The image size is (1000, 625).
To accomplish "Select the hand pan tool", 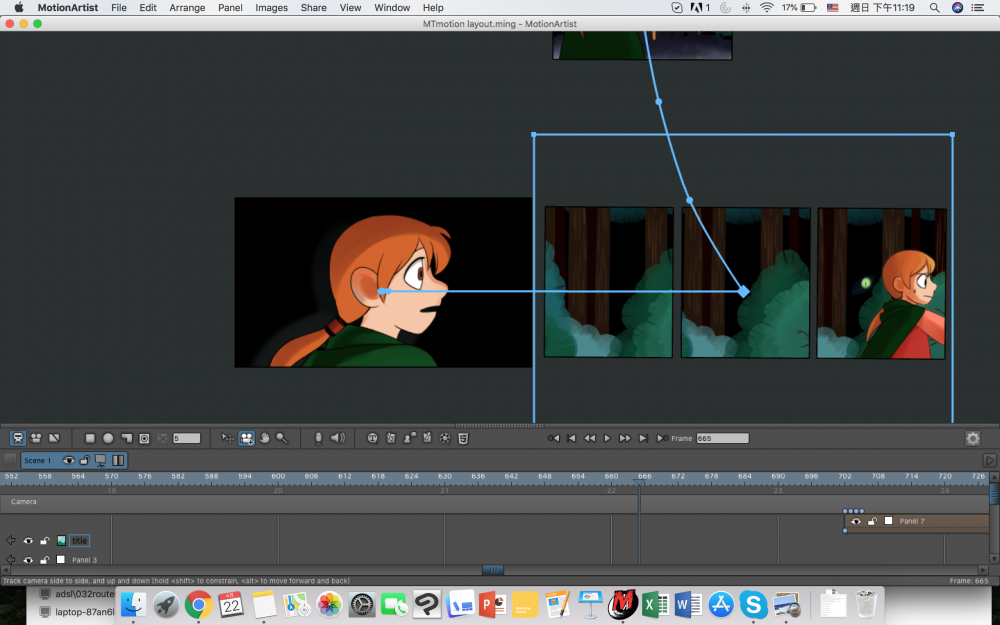I will (x=264, y=438).
